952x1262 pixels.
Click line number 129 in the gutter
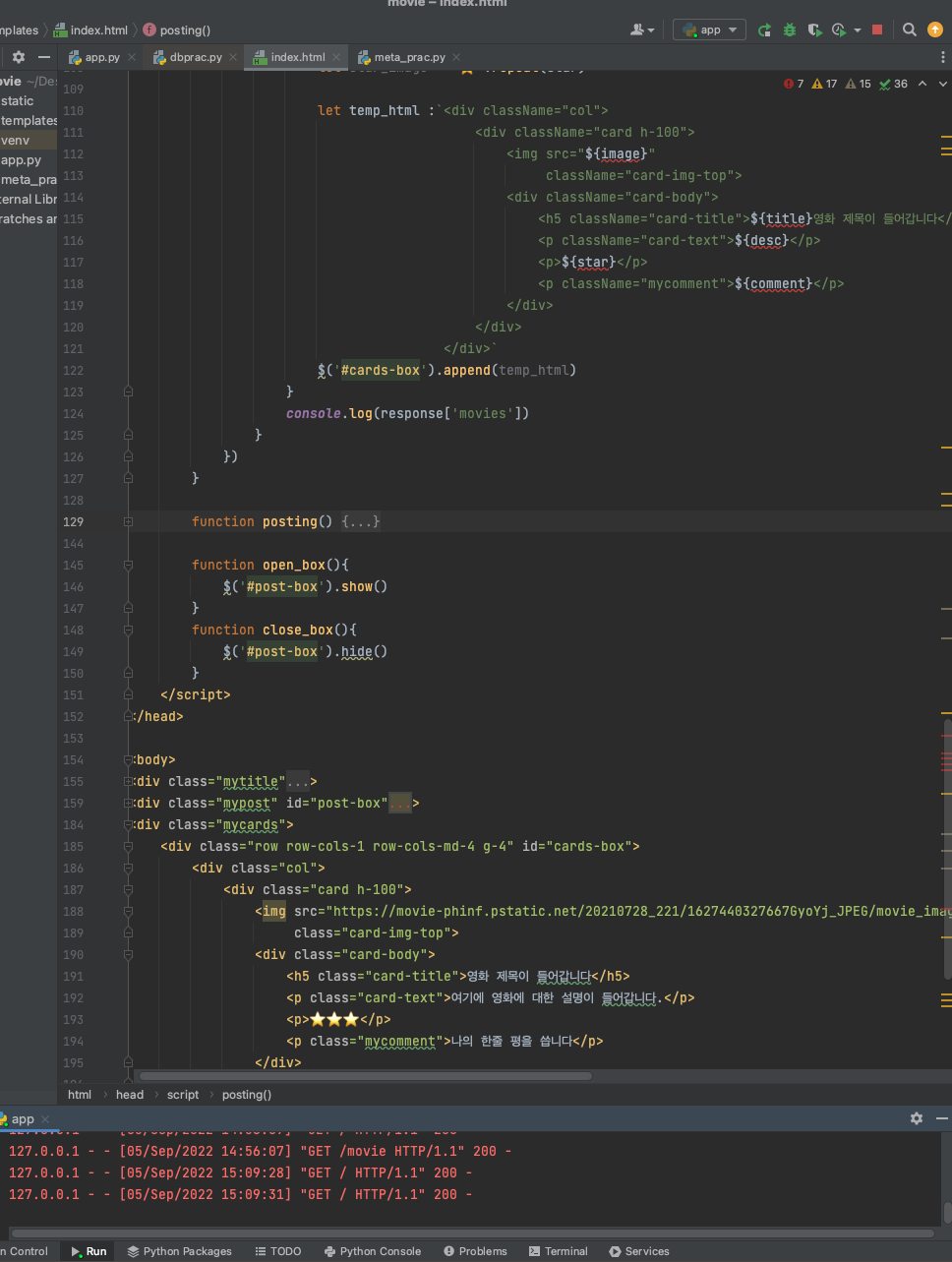tap(73, 521)
